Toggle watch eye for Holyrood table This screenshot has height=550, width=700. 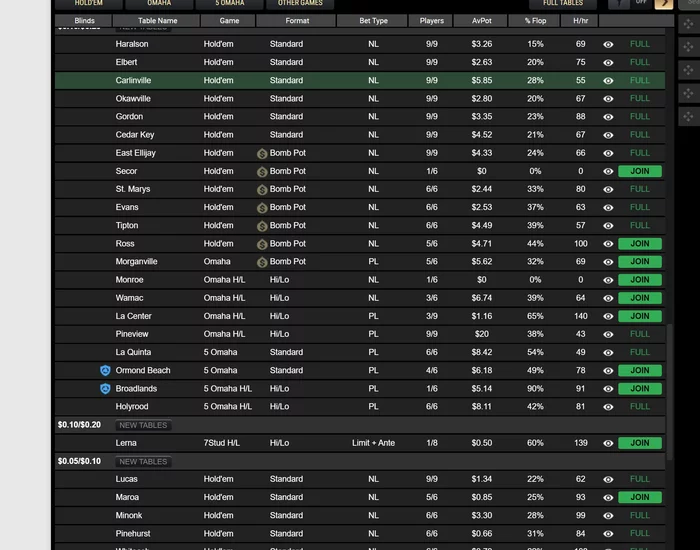(608, 407)
